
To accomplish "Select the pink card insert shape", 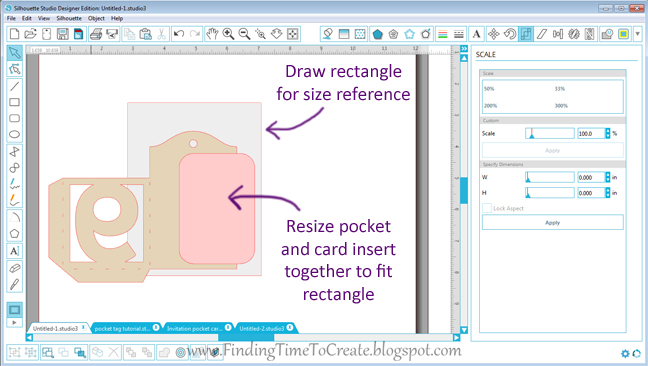I will [x=217, y=209].
